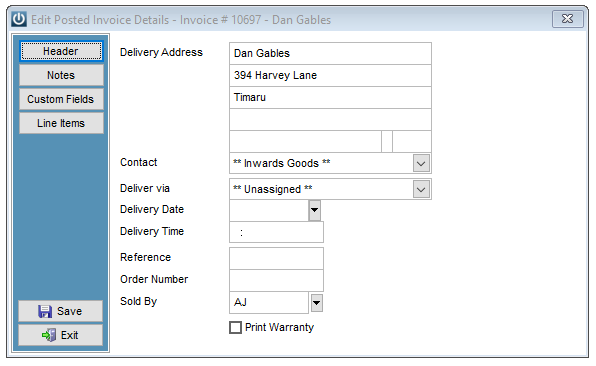Open the Custom Fields section

[x=61, y=99]
